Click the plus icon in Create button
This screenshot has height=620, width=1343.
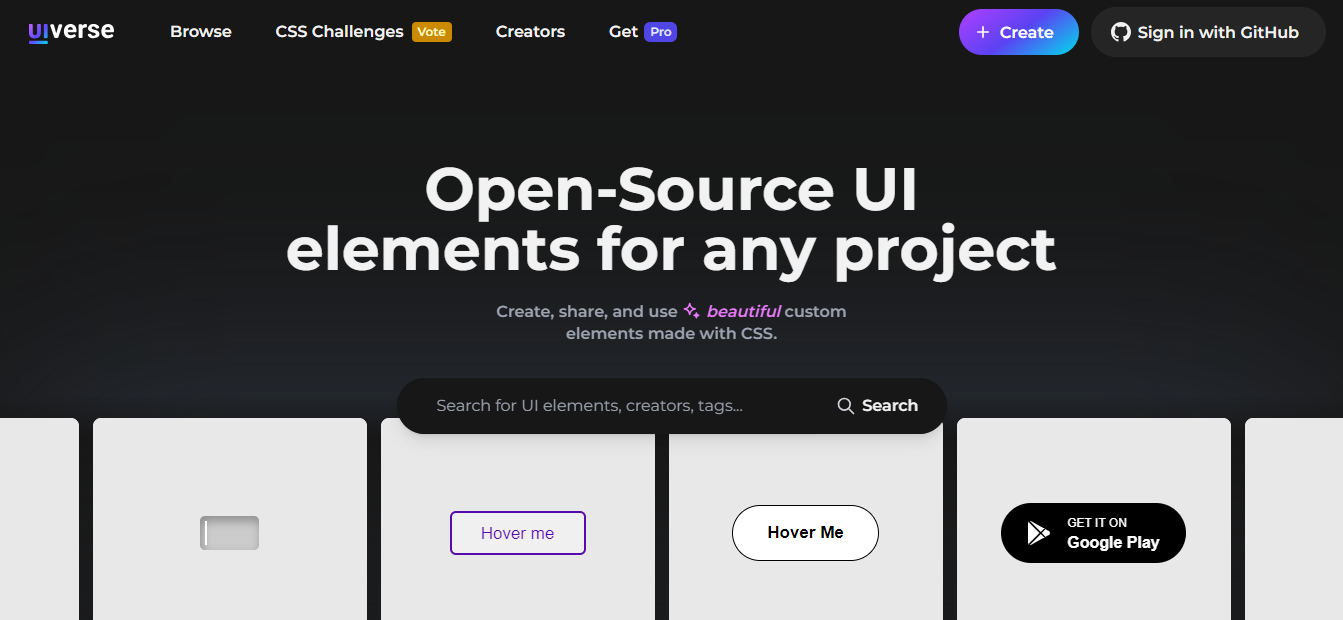coord(983,32)
